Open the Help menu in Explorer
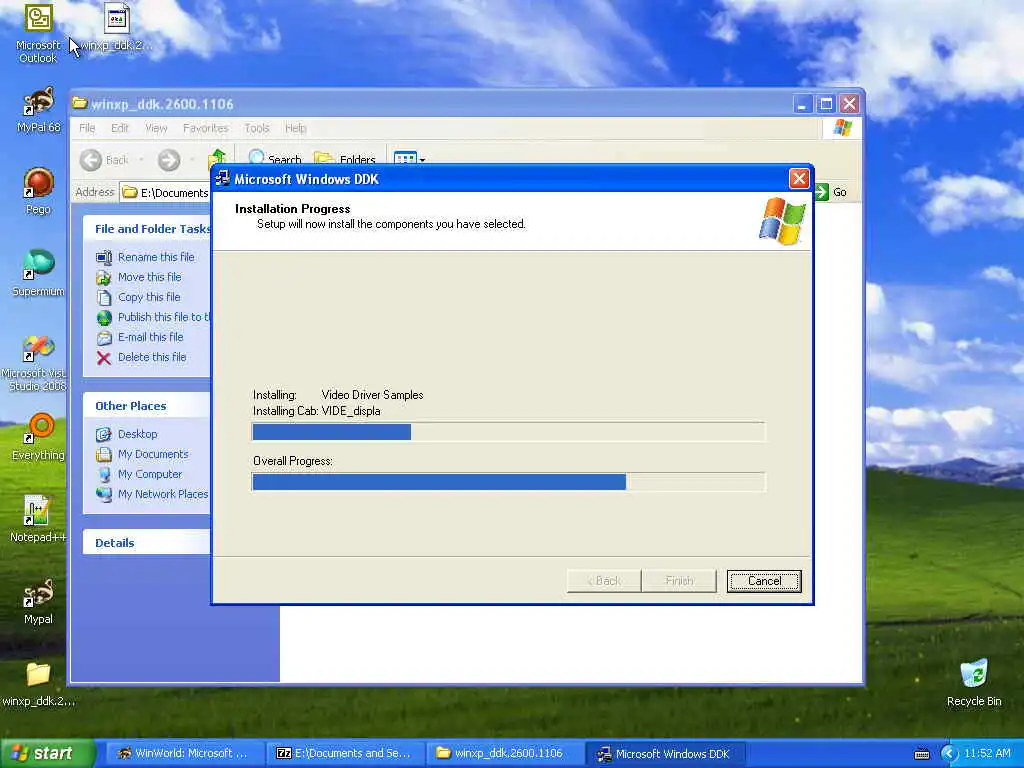This screenshot has height=768, width=1024. (295, 128)
